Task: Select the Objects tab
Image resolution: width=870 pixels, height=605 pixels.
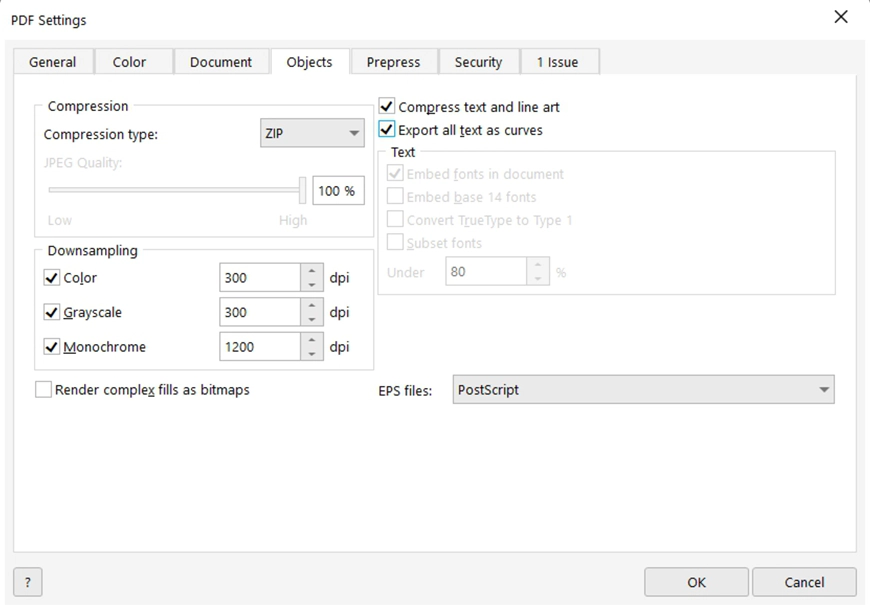Action: coord(310,62)
